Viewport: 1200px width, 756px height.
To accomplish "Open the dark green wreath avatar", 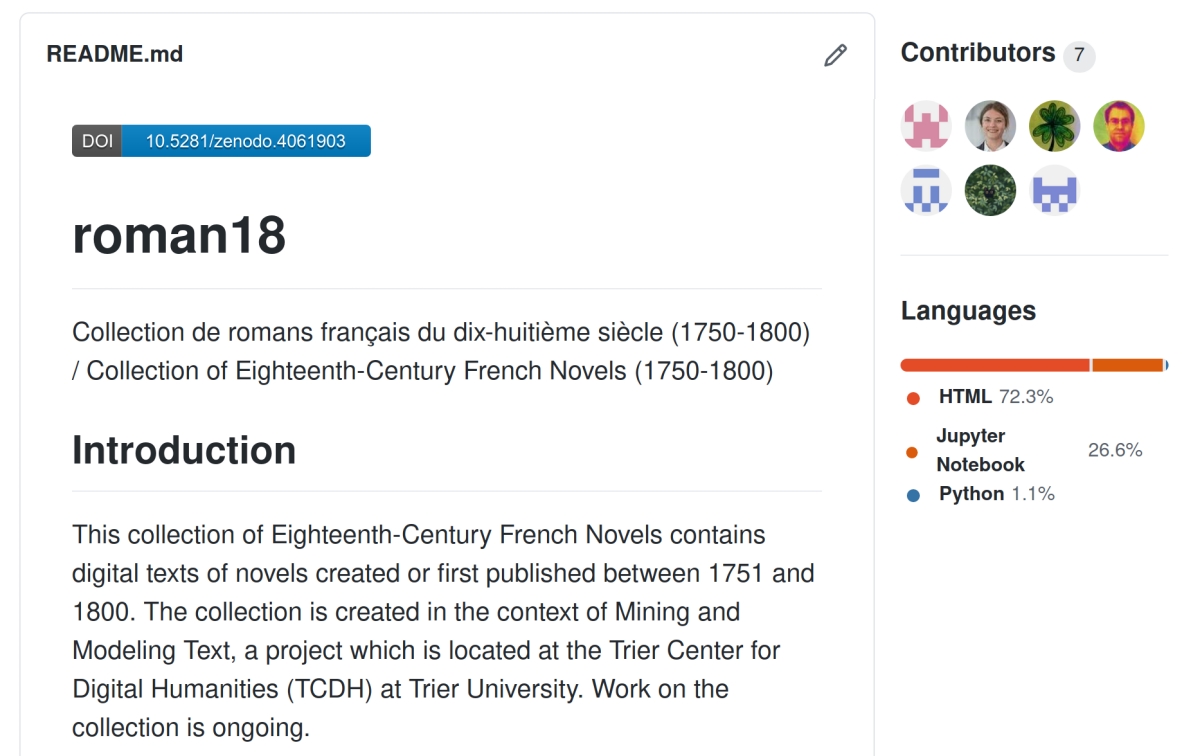I will [x=990, y=190].
